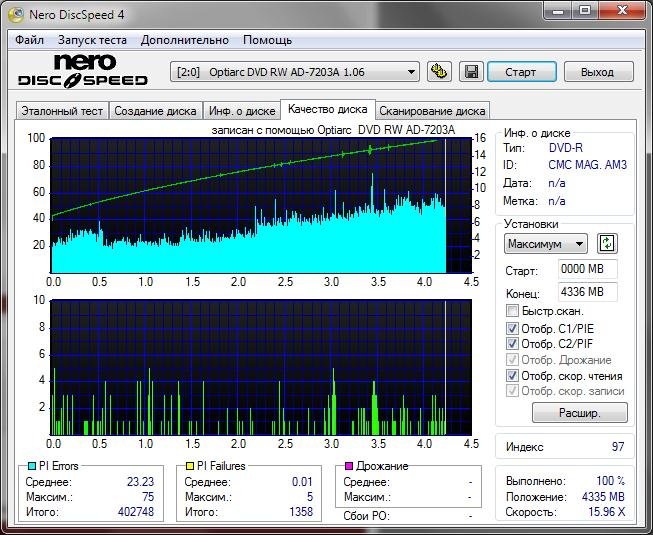The image size is (653, 535).
Task: Click the disabled Отобр. Дрожание checkbox
Action: (x=512, y=360)
